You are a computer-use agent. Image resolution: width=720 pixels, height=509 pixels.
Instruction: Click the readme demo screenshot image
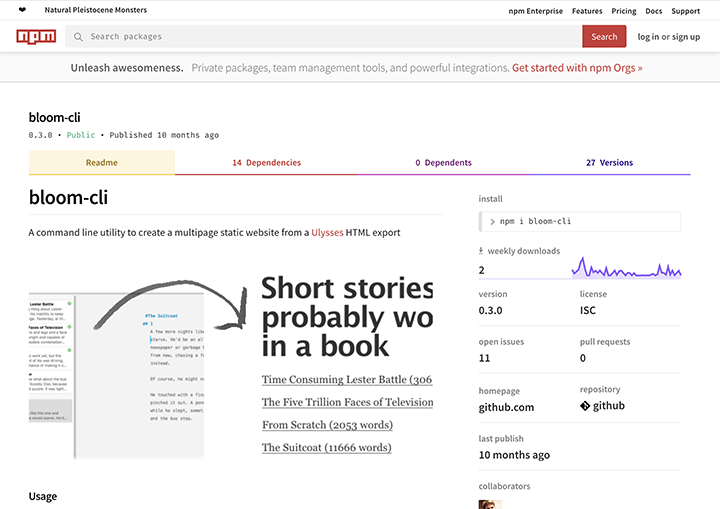tap(231, 368)
